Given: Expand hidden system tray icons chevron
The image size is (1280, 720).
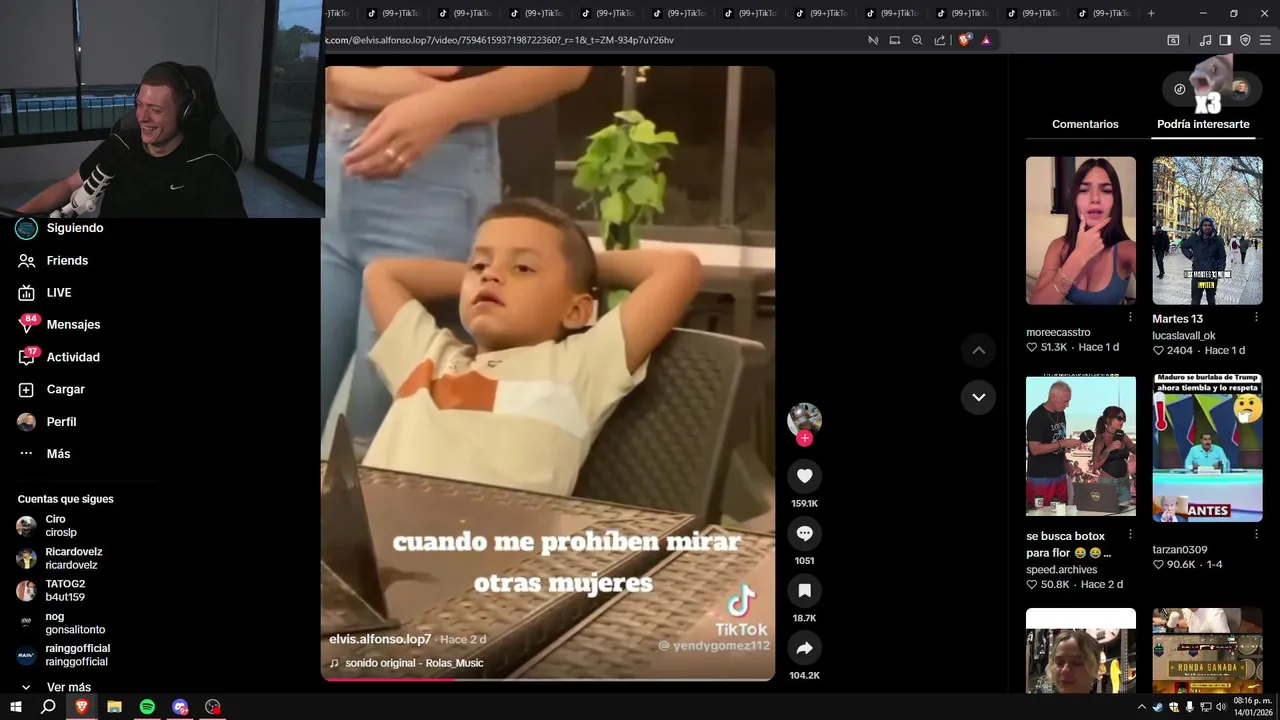Looking at the screenshot, I should 1142,707.
